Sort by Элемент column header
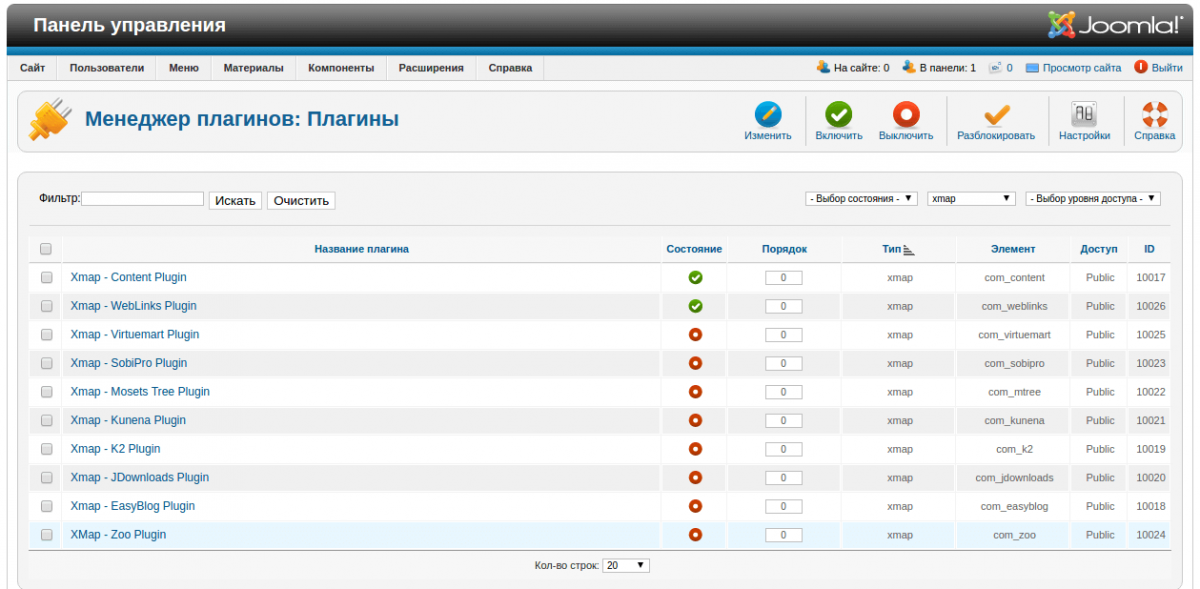1200x589 pixels. tap(1013, 249)
